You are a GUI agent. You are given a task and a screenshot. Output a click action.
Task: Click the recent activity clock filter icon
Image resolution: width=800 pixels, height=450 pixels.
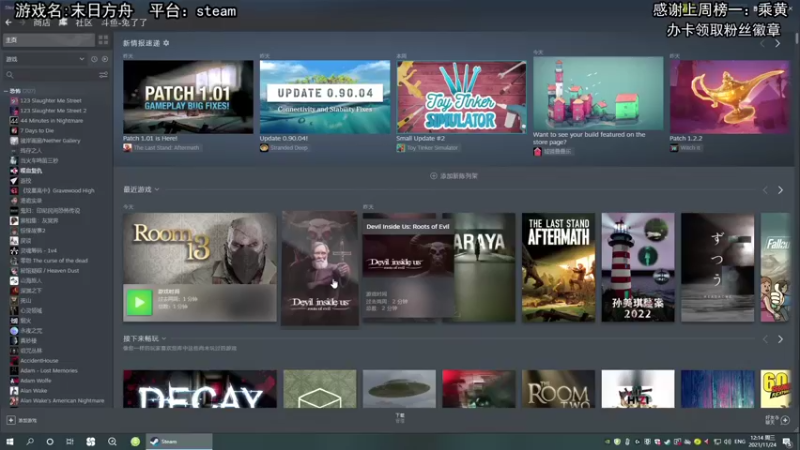[x=94, y=59]
